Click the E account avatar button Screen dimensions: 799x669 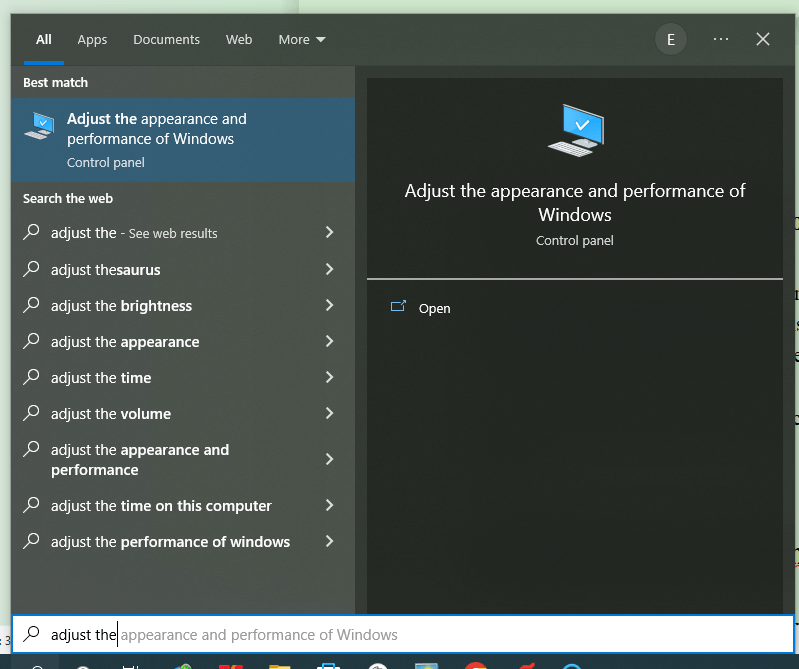click(x=671, y=39)
